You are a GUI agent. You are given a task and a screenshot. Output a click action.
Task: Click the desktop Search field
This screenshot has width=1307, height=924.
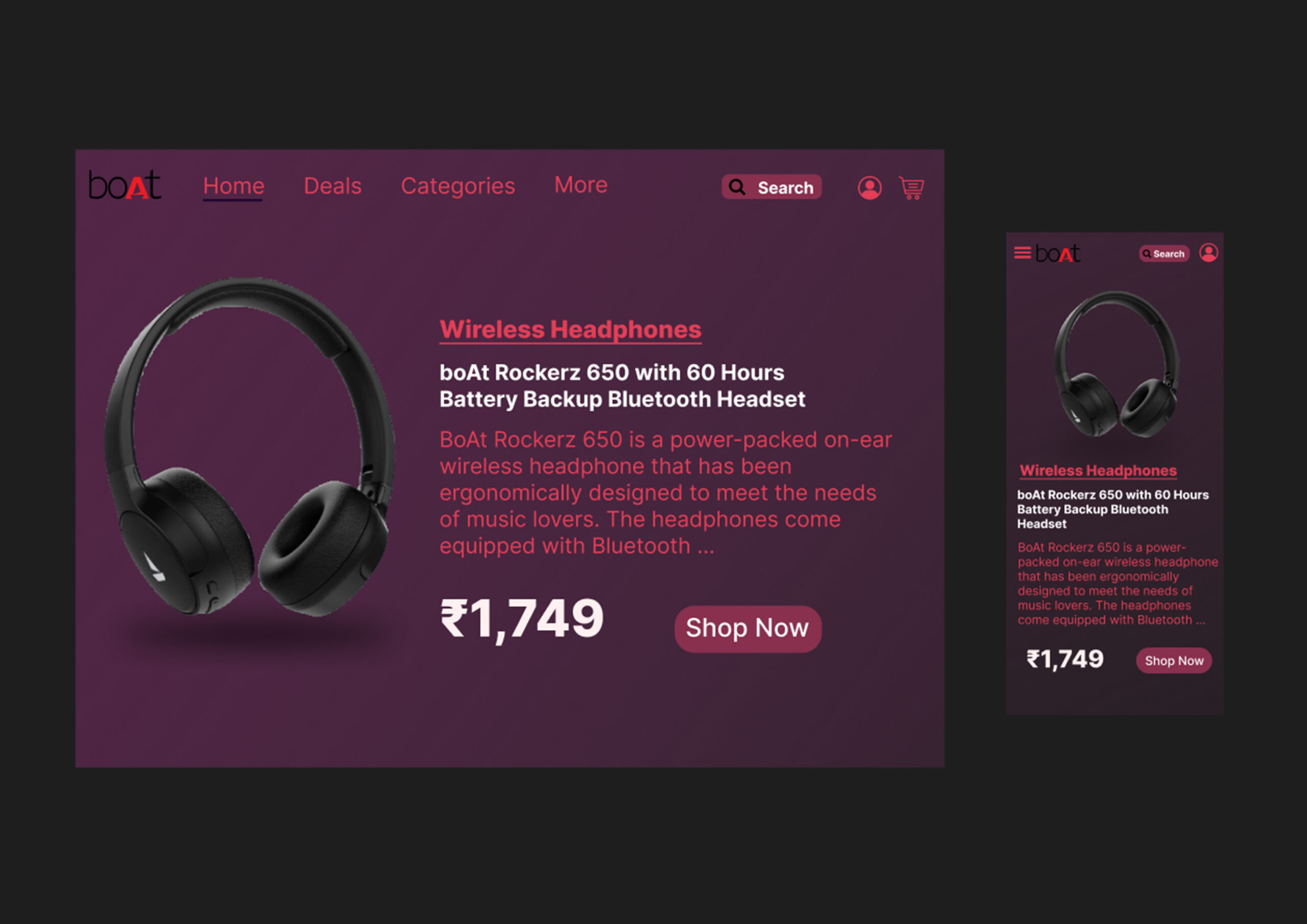(771, 187)
